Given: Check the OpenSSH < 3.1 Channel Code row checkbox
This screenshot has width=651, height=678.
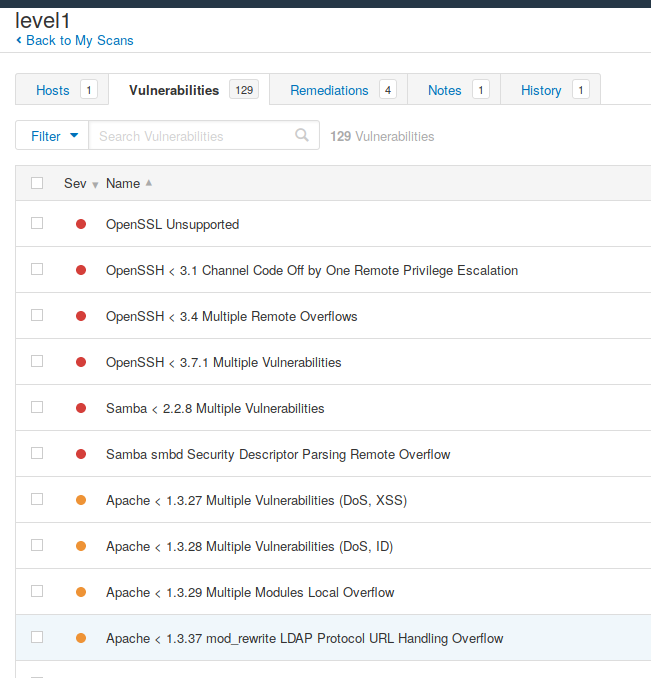Looking at the screenshot, I should 37,269.
